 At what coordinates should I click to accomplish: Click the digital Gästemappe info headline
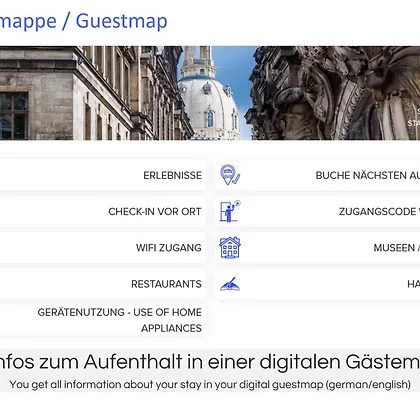(210, 362)
